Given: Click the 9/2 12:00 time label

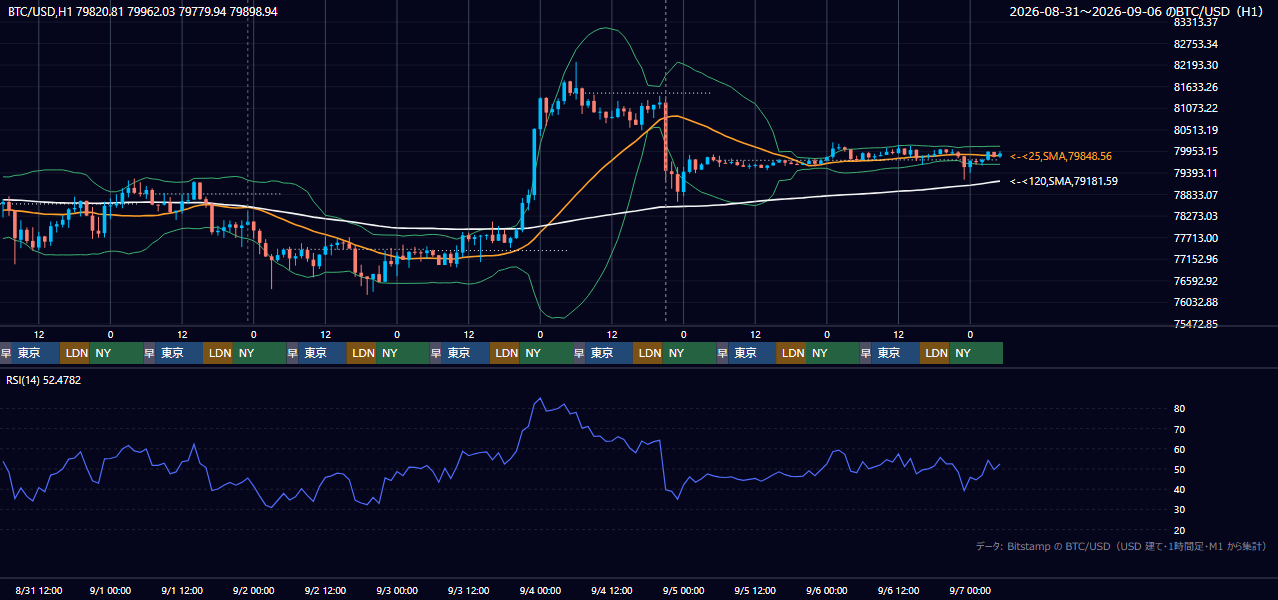Looking at the screenshot, I should point(325,590).
